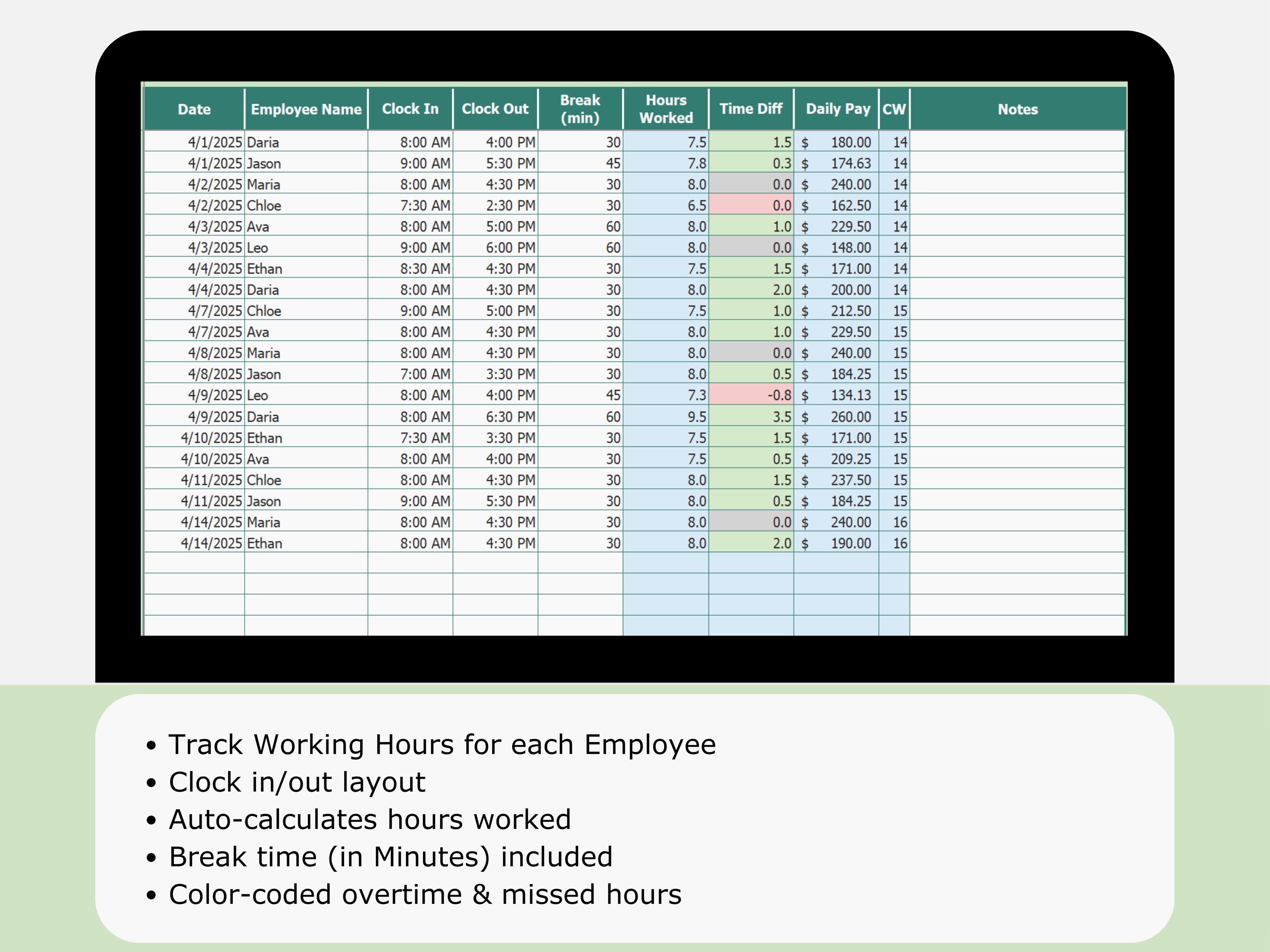Click the red Time Diff cell for Leo

[x=751, y=395]
